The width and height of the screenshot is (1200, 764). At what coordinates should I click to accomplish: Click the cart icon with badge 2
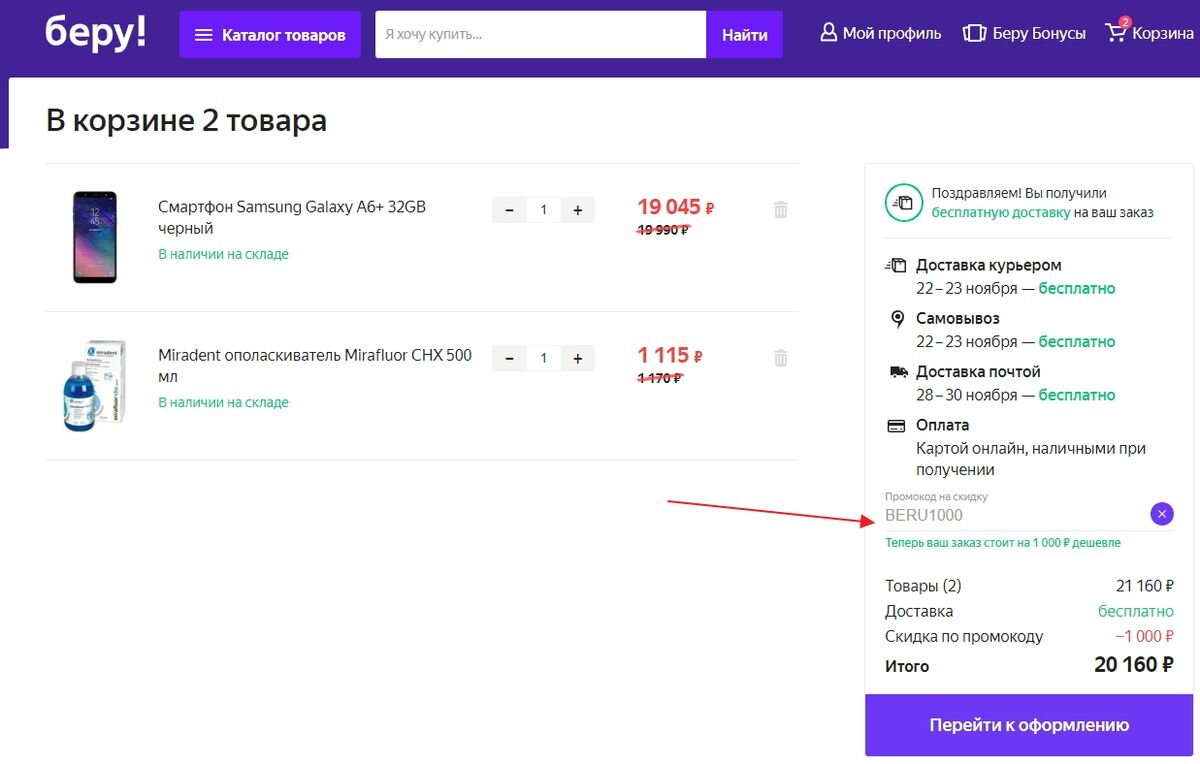(x=1116, y=32)
